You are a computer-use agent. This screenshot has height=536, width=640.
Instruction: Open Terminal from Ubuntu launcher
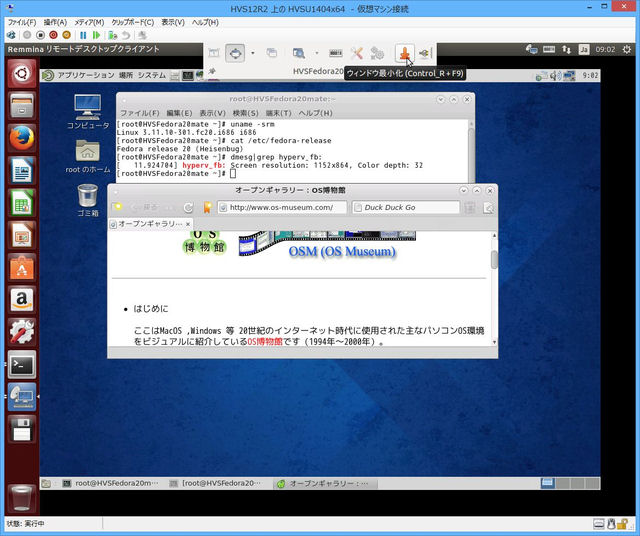pos(22,364)
